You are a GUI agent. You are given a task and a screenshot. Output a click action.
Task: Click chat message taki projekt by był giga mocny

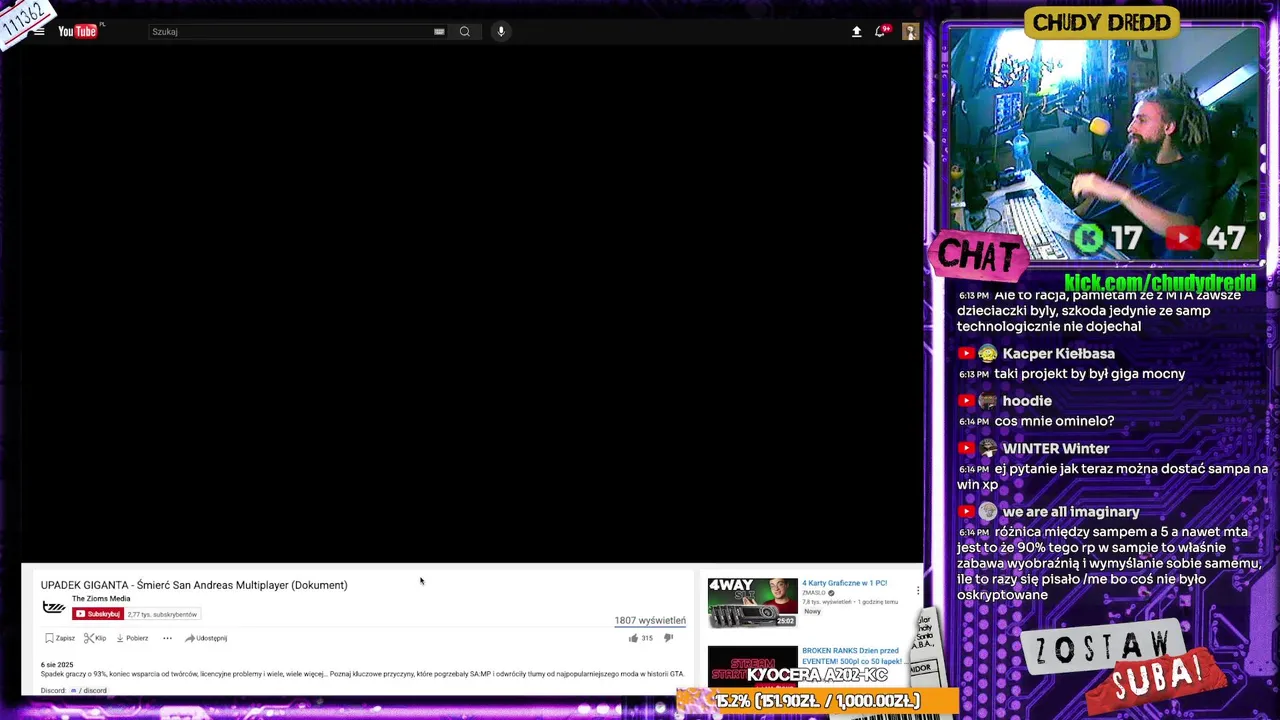tap(1090, 374)
